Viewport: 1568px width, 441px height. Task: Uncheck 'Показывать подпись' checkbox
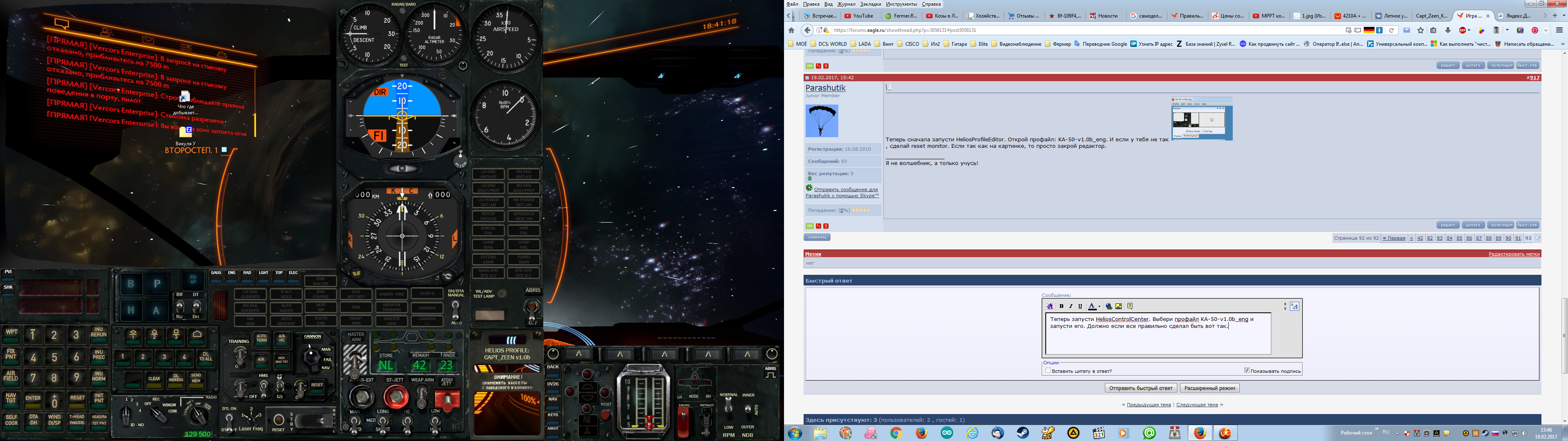(x=1247, y=371)
